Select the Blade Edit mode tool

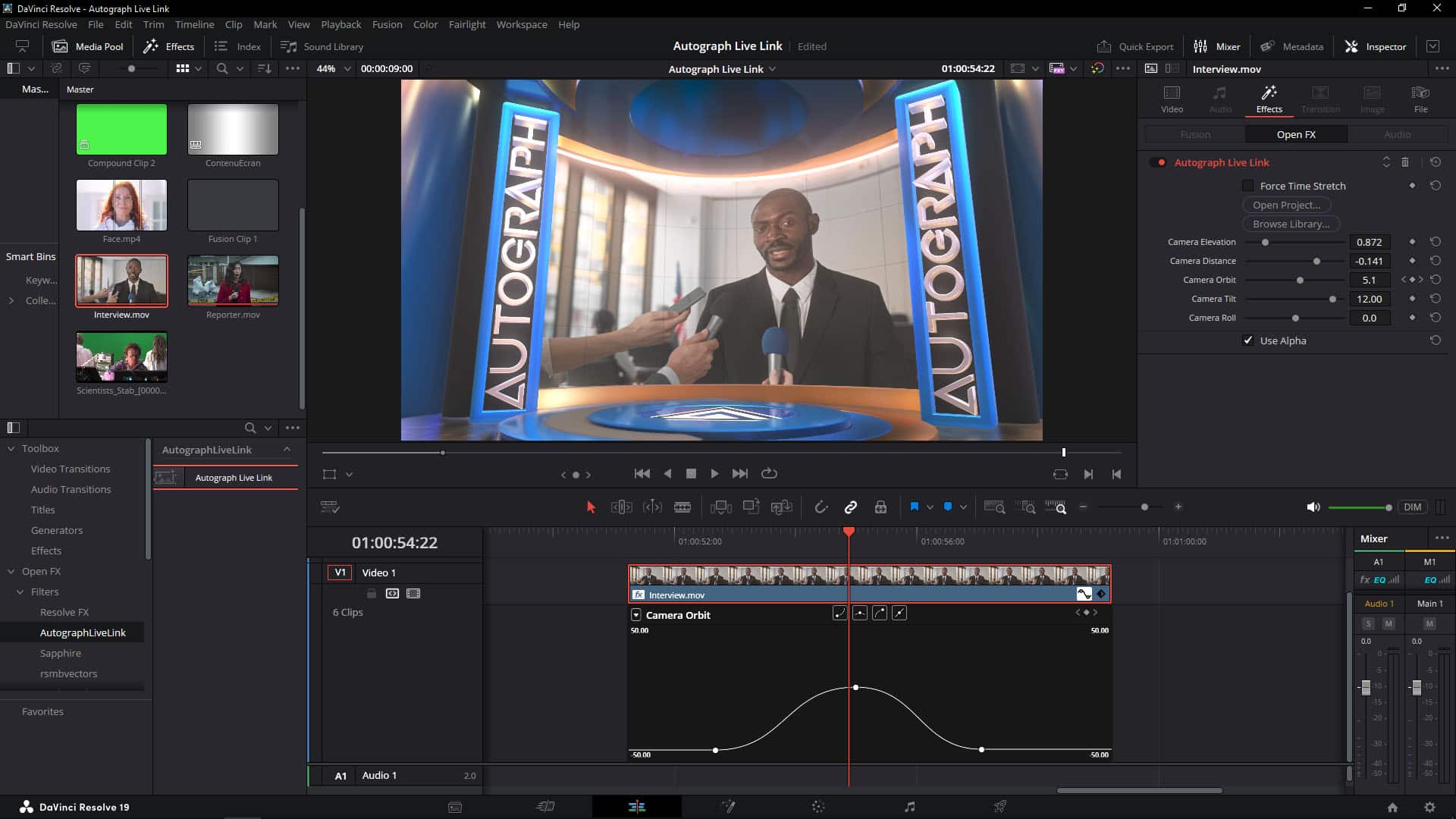click(683, 507)
